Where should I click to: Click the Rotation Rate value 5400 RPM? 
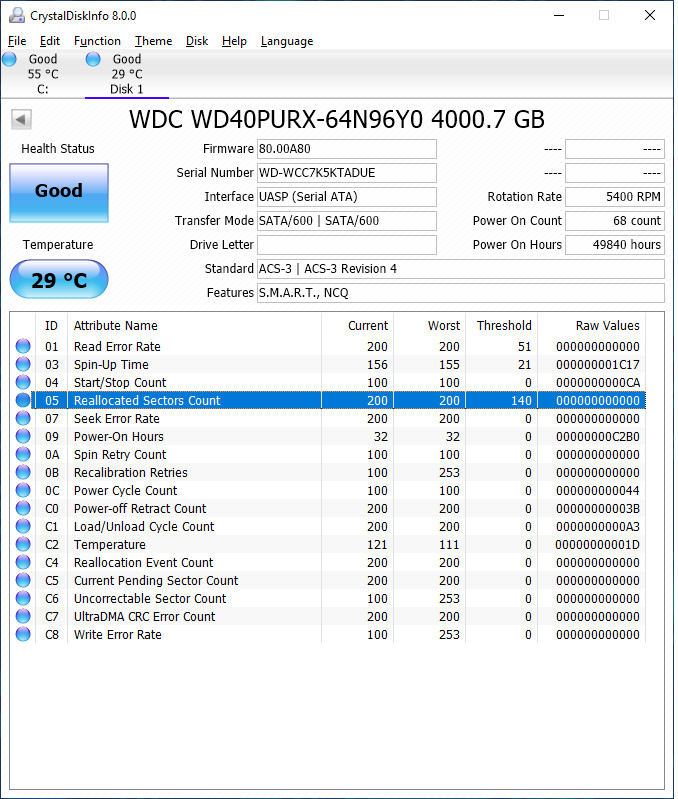tap(615, 197)
